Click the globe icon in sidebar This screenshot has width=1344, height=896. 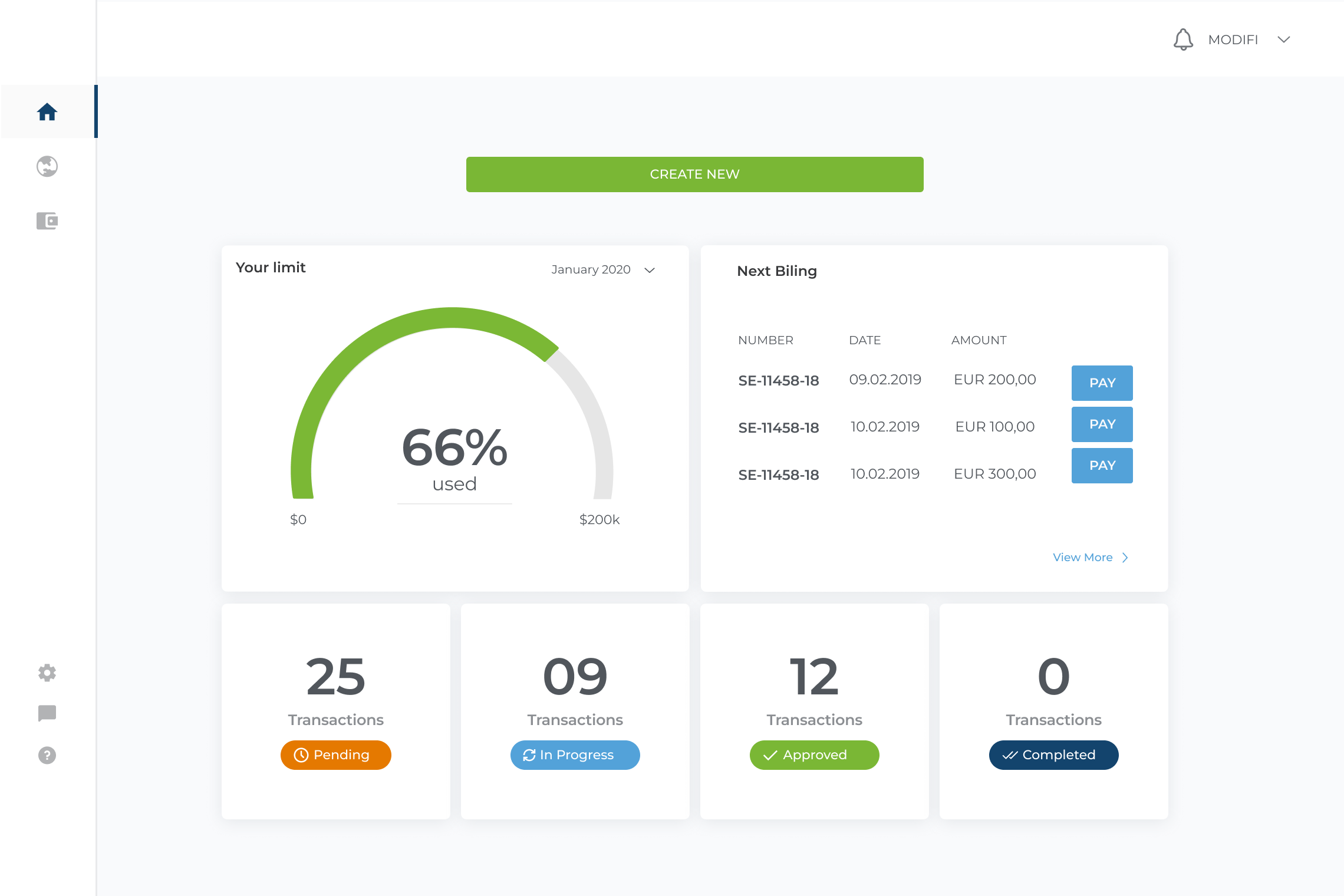47,166
